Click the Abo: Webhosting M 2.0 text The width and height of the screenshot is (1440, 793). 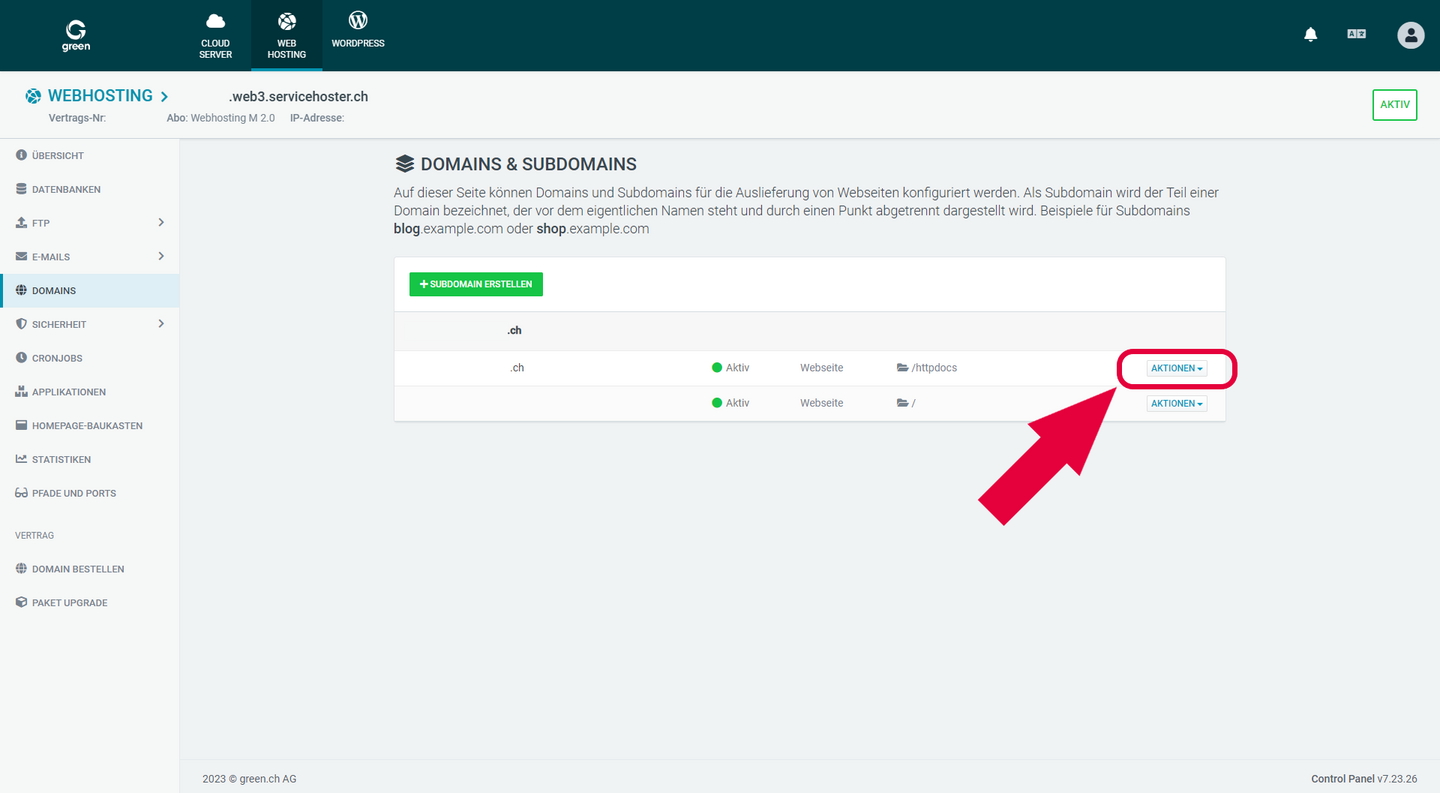pos(220,118)
